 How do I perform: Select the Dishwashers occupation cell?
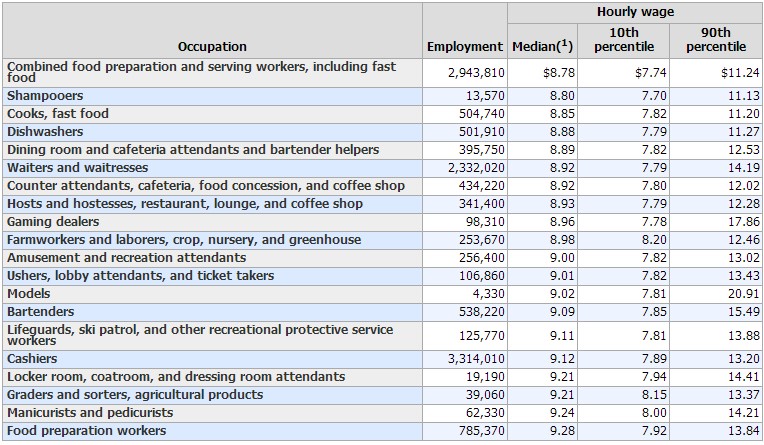[44, 131]
